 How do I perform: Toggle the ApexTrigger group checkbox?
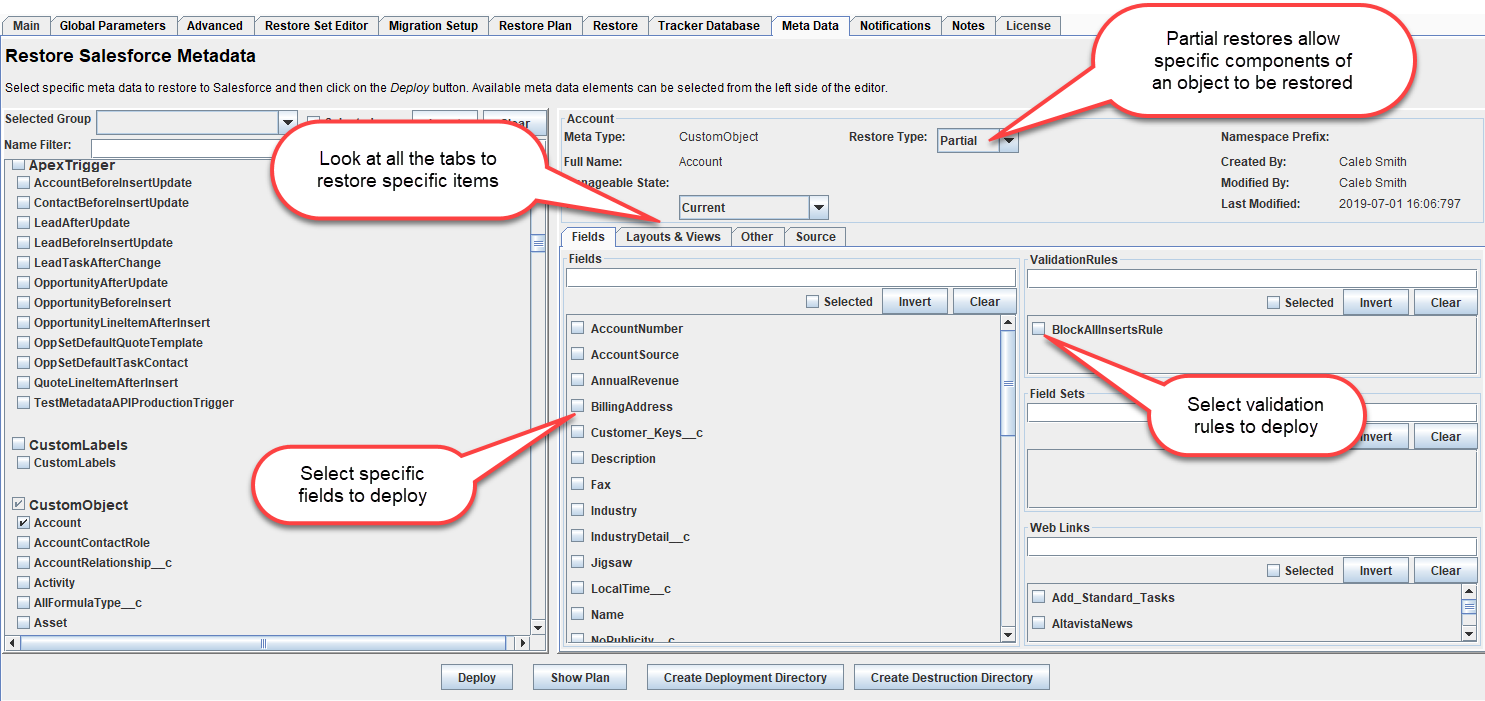[18, 165]
